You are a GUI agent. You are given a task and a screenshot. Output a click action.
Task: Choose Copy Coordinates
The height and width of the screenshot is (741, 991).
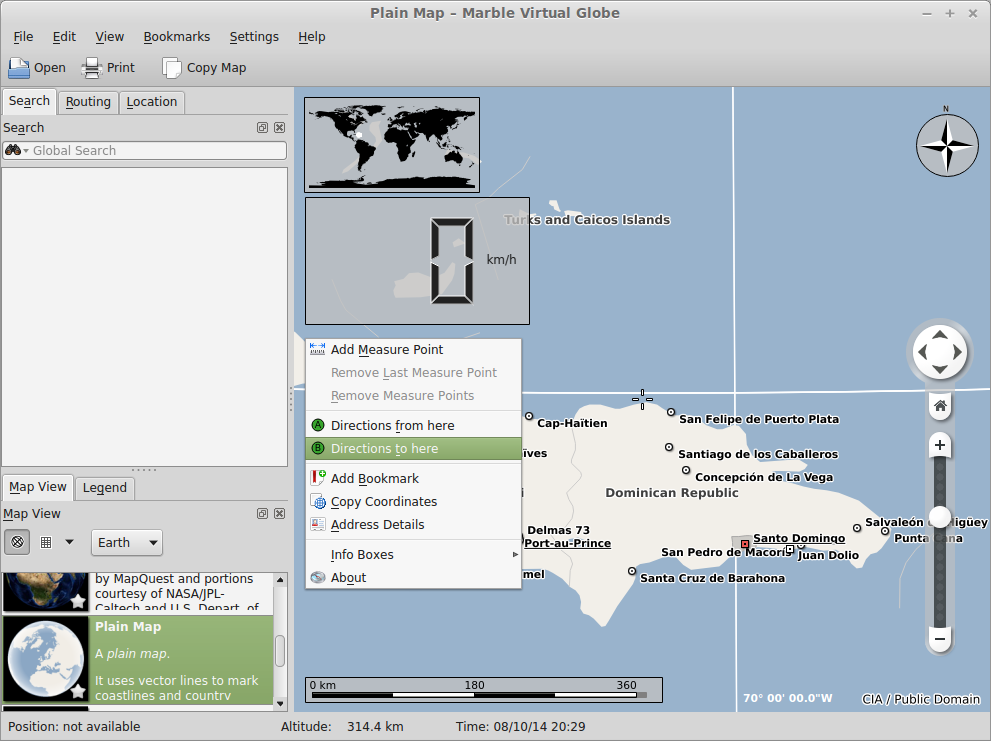(413, 501)
